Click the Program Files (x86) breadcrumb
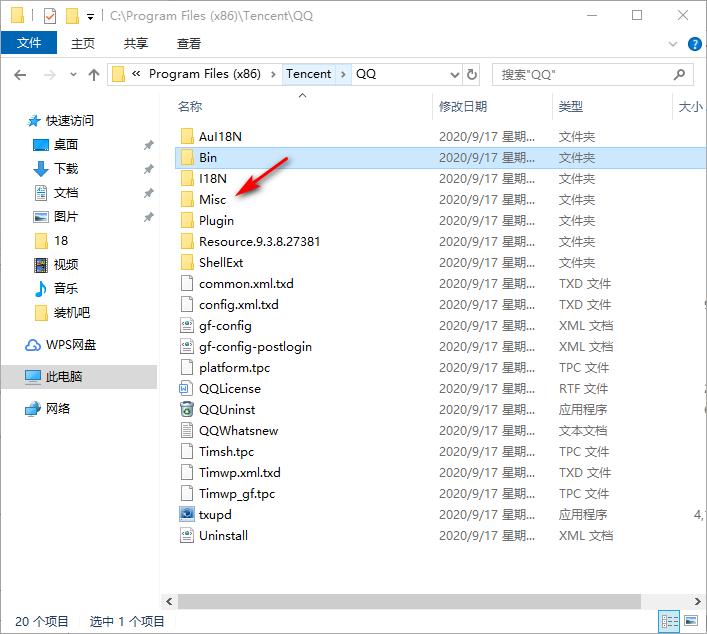The image size is (707, 634). pos(205,74)
